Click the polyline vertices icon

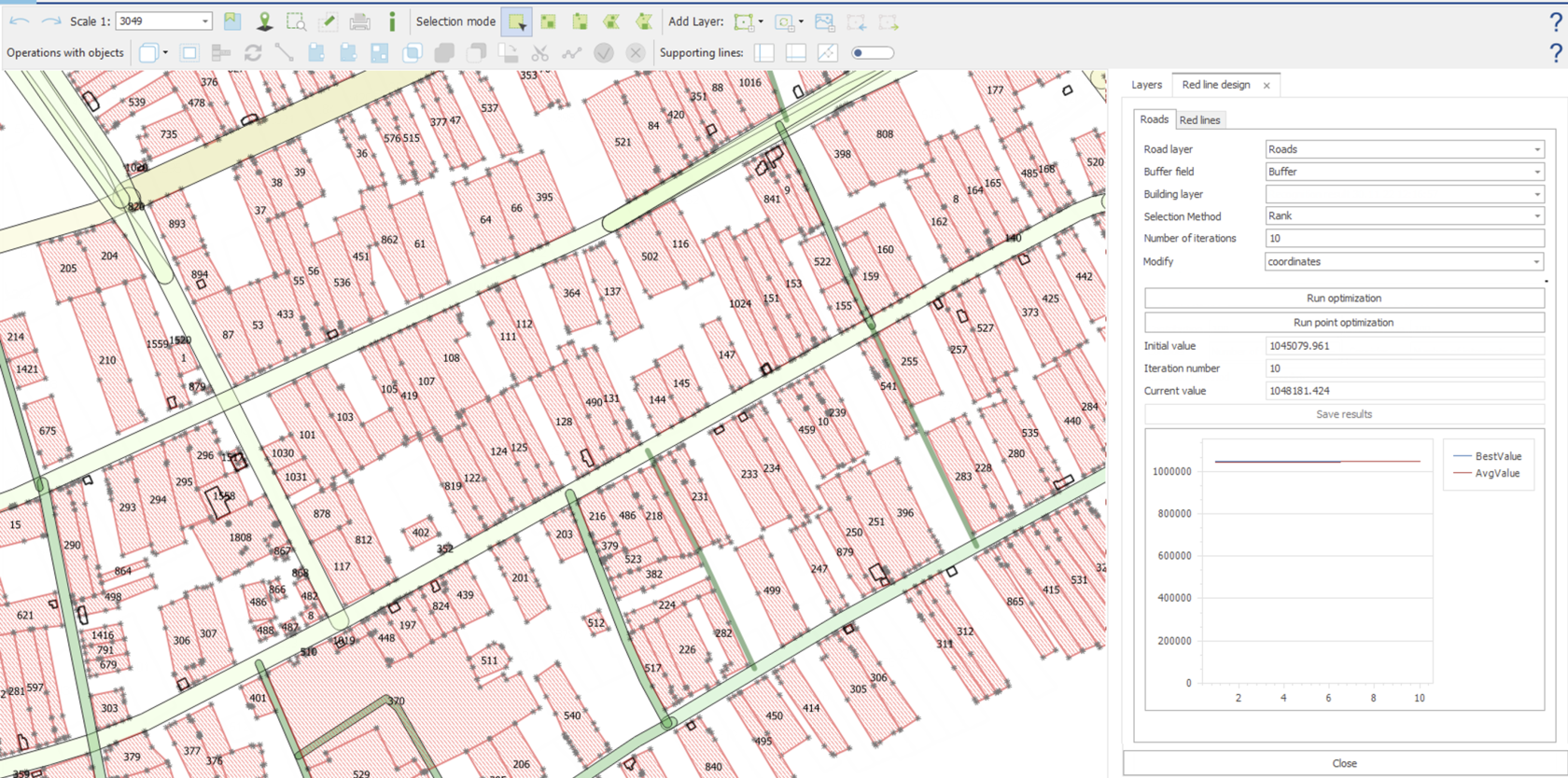(x=571, y=52)
